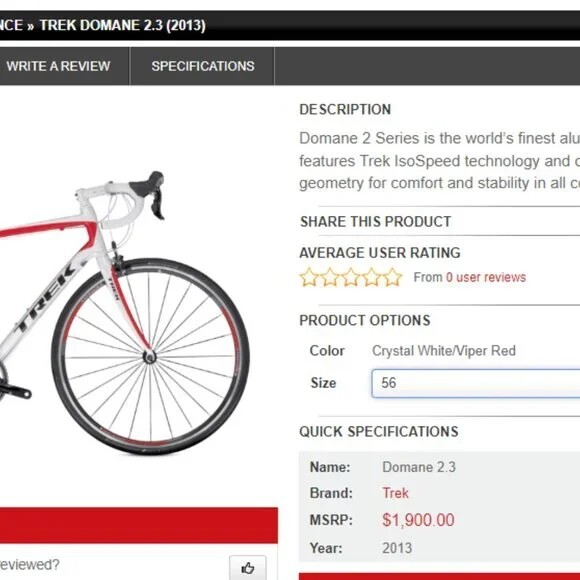The width and height of the screenshot is (580, 580).
Task: Select the second rating star
Action: tap(330, 277)
